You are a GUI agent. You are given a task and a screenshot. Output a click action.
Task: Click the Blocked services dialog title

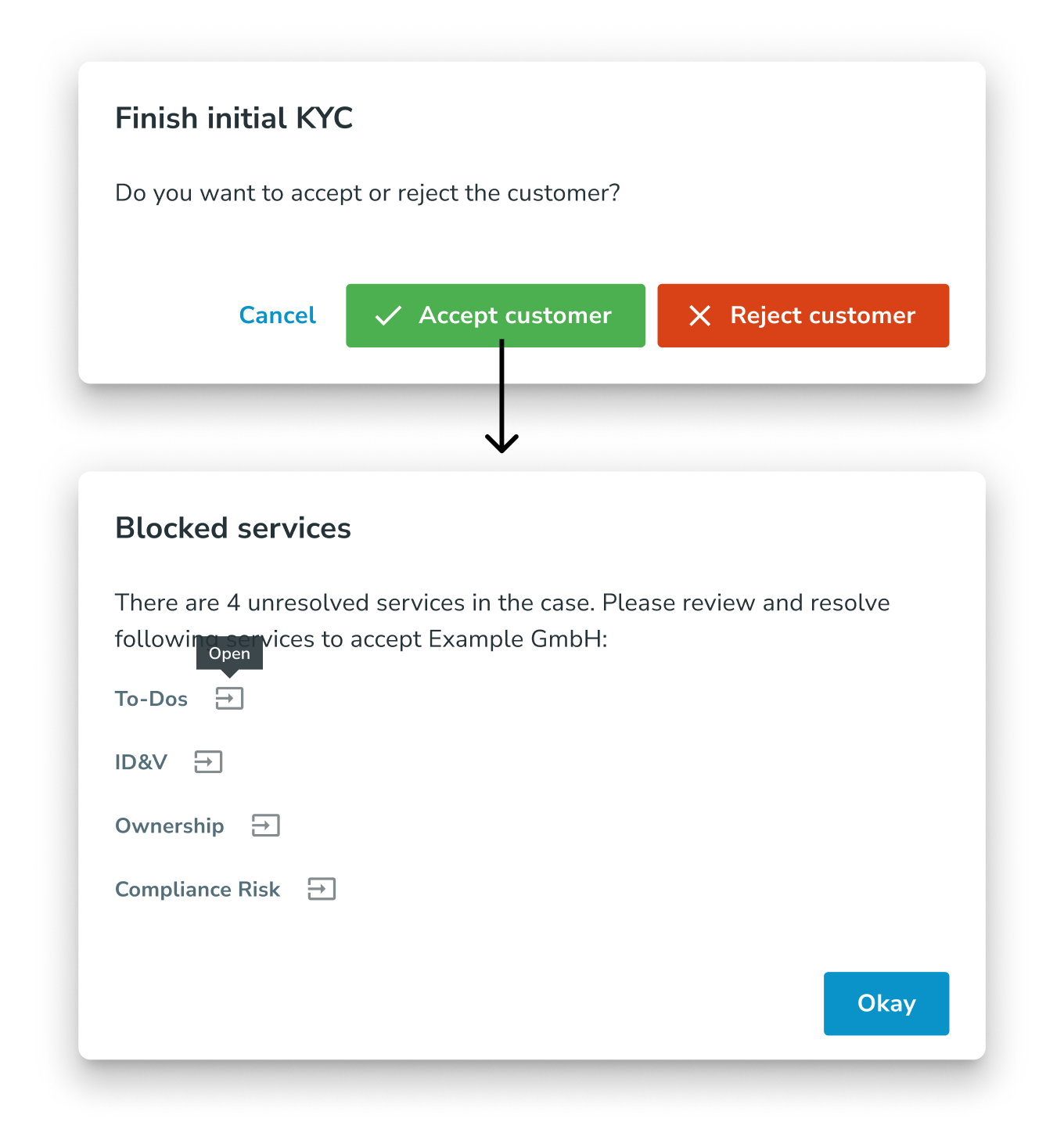(232, 528)
